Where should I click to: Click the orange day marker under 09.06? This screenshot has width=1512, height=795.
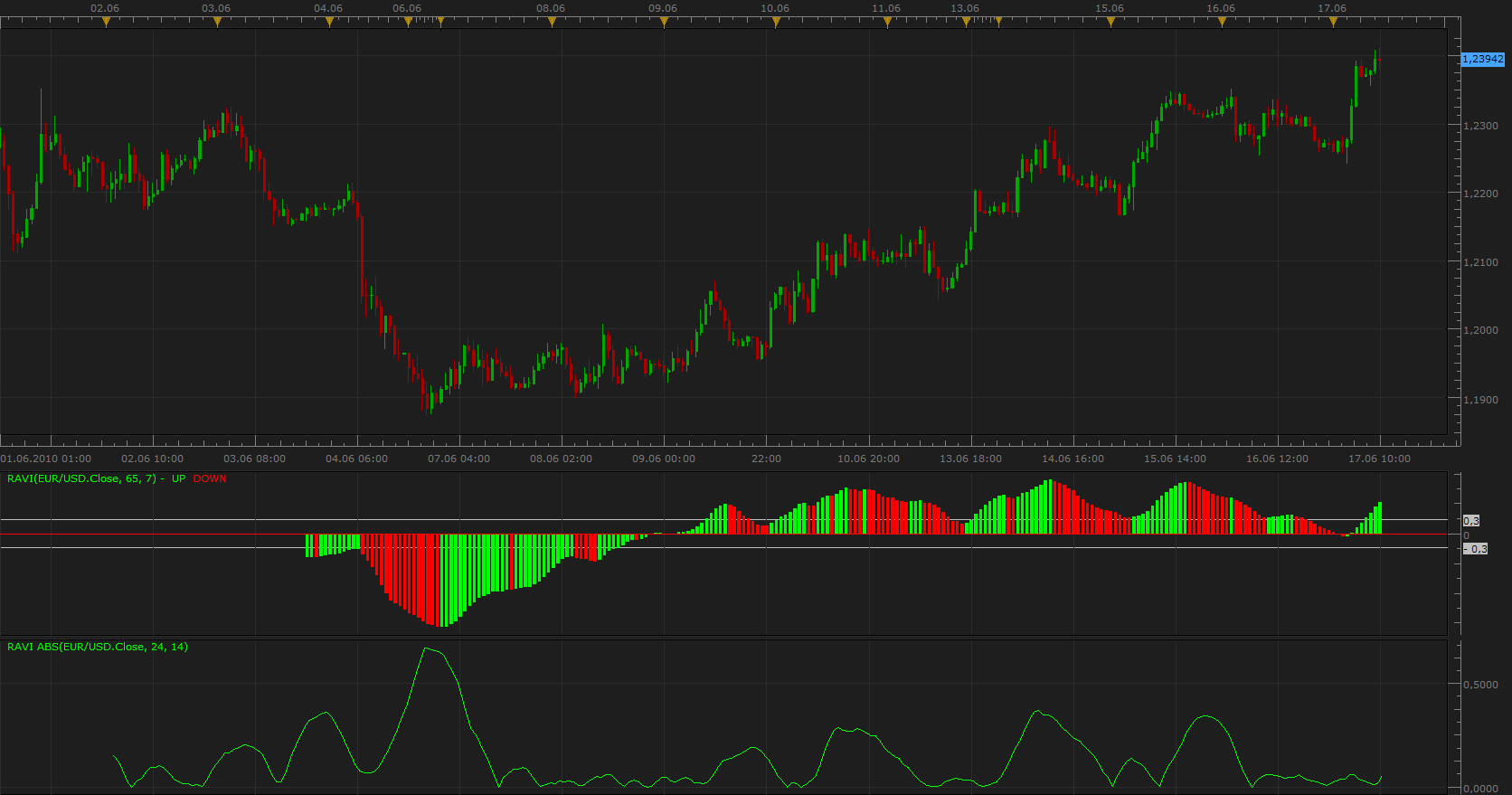point(664,22)
